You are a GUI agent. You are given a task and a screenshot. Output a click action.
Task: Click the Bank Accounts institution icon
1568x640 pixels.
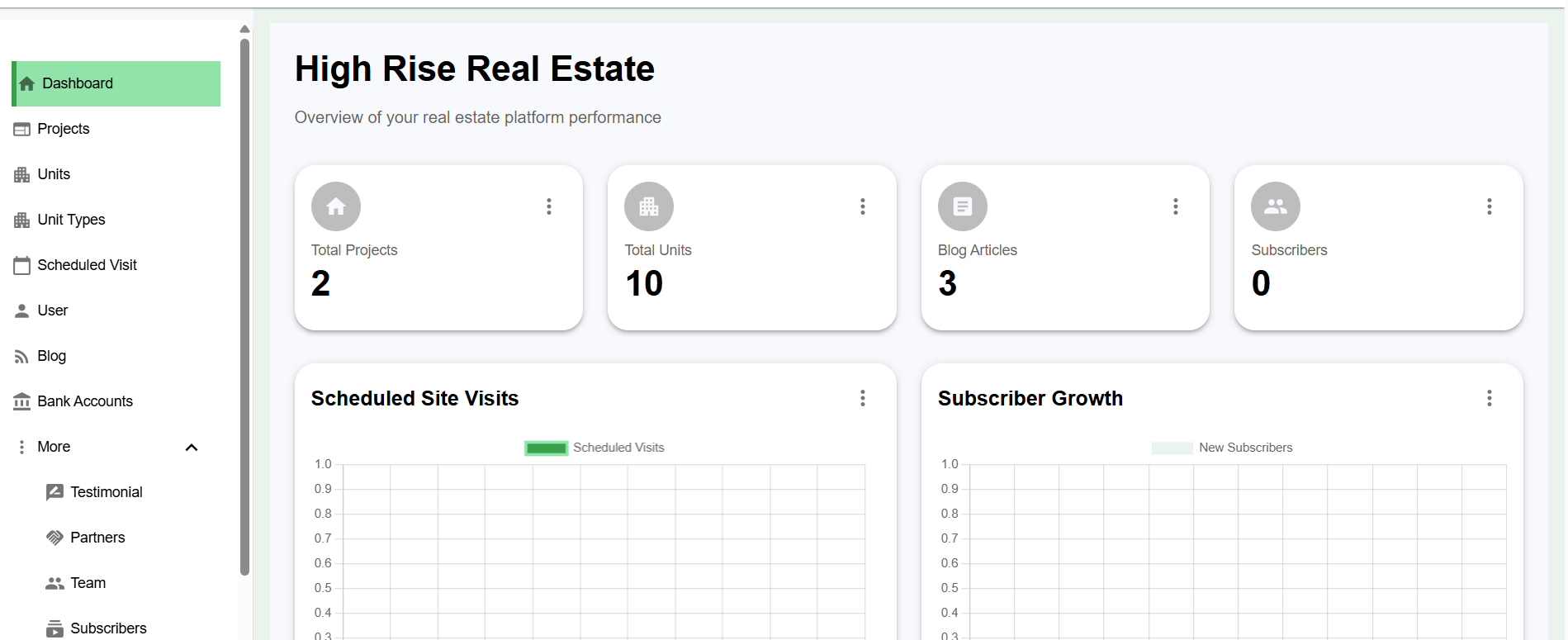click(22, 401)
